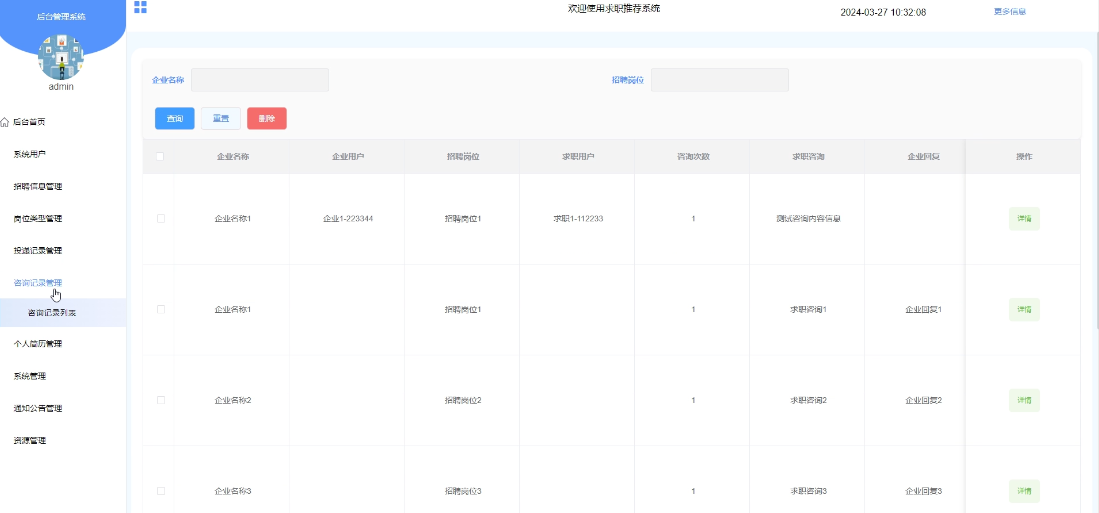This screenshot has height=513, width=1099.
Task: Click the 企业名称 column header
Action: 233,156
